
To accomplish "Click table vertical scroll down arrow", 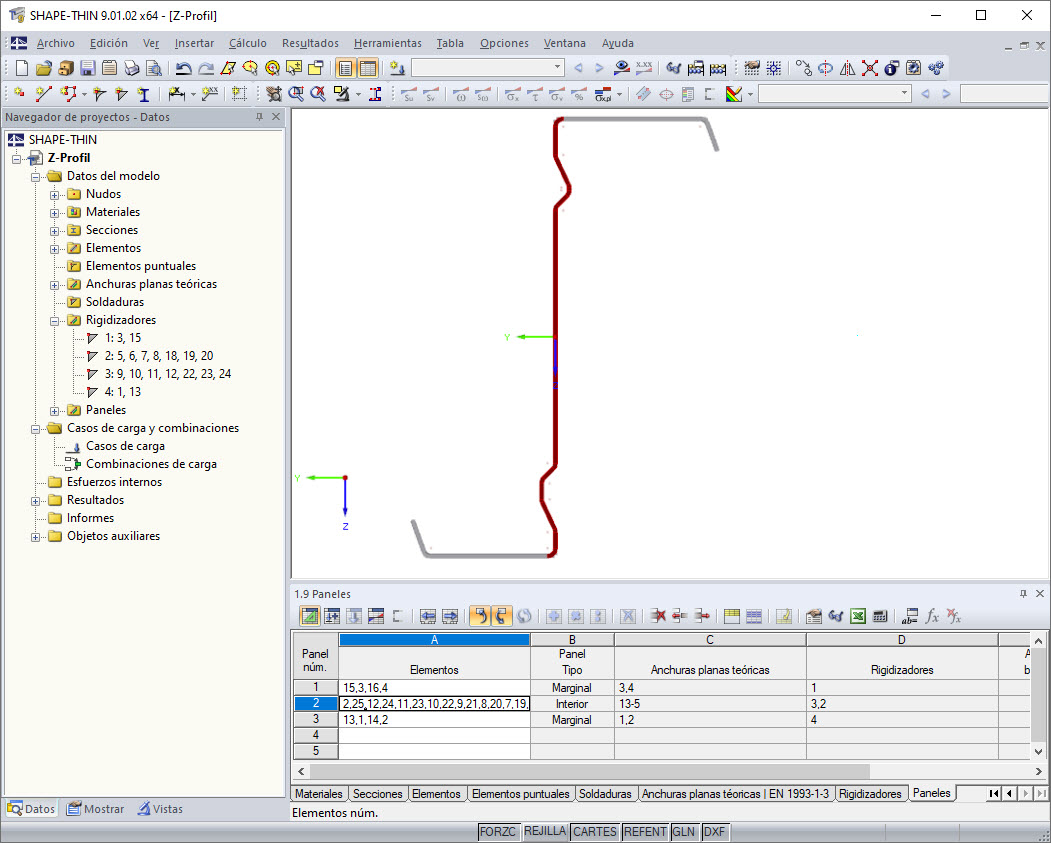I will pyautogui.click(x=1038, y=751).
